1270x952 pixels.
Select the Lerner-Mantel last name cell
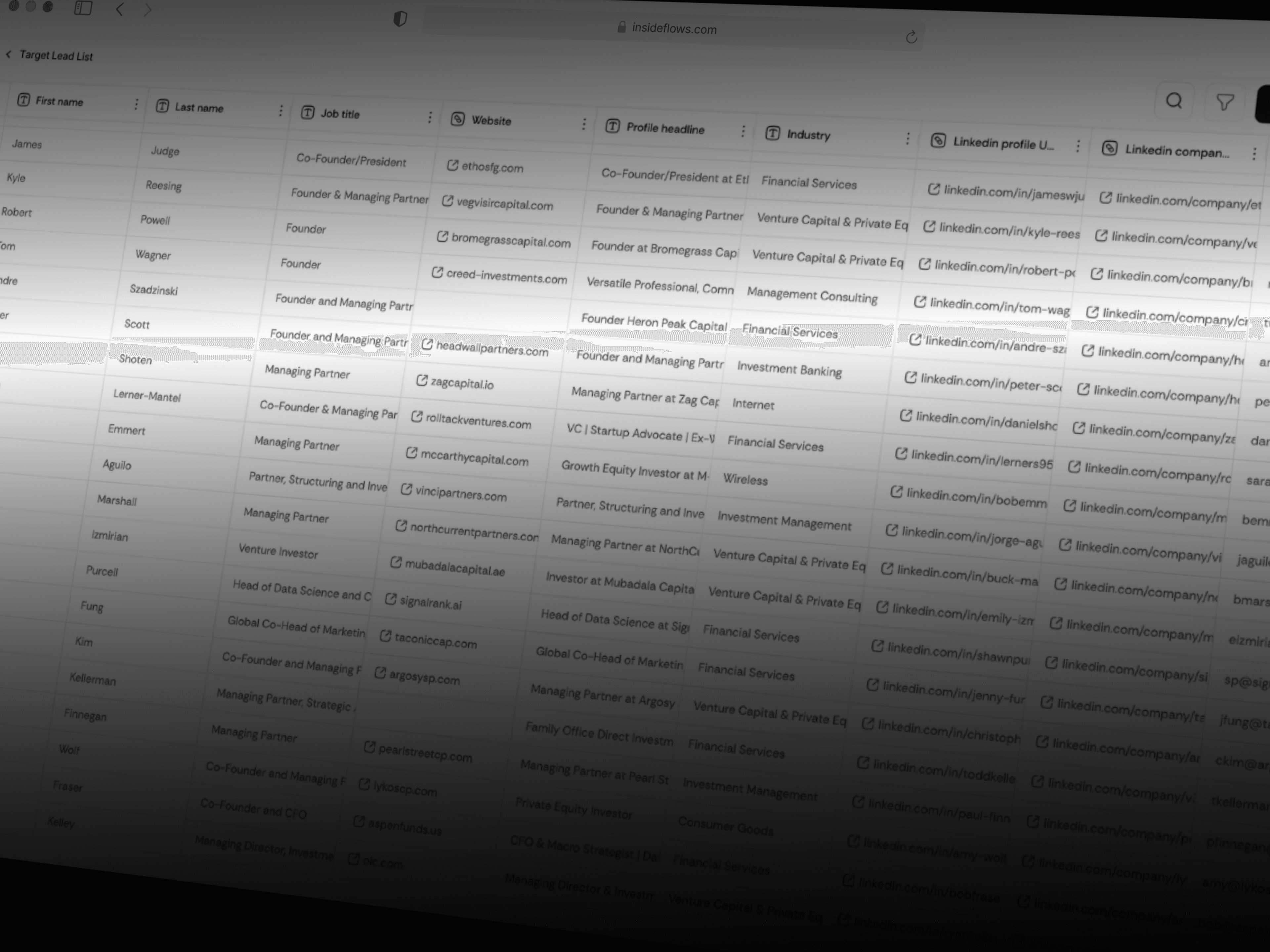click(x=147, y=396)
